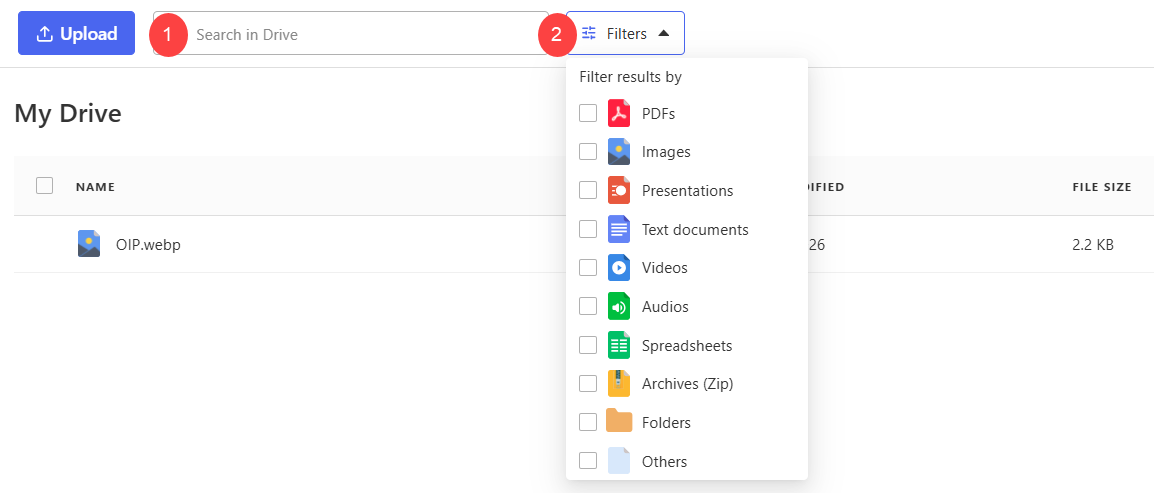Check the Text documents filter checkbox
Image resolution: width=1154 pixels, height=493 pixels.
587,230
